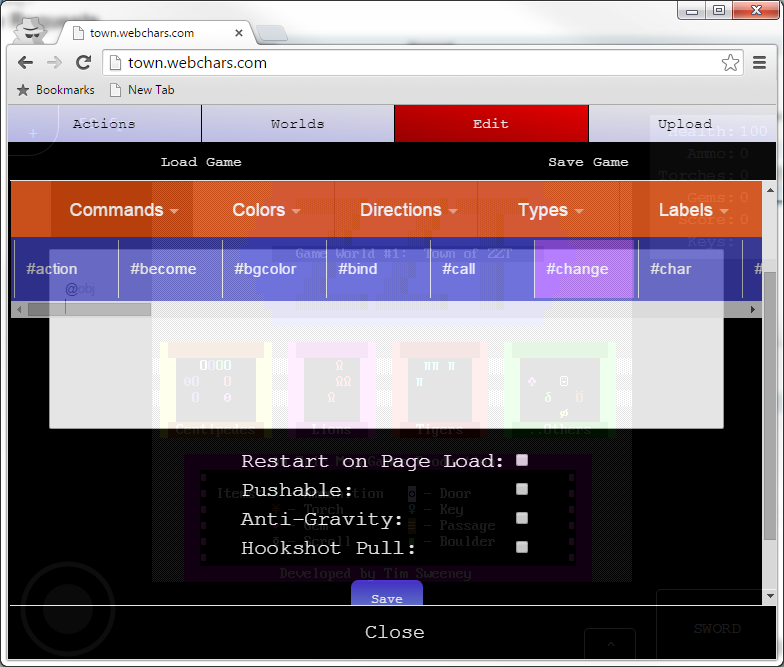
Task: Click Close at the bottom
Action: click(x=394, y=632)
